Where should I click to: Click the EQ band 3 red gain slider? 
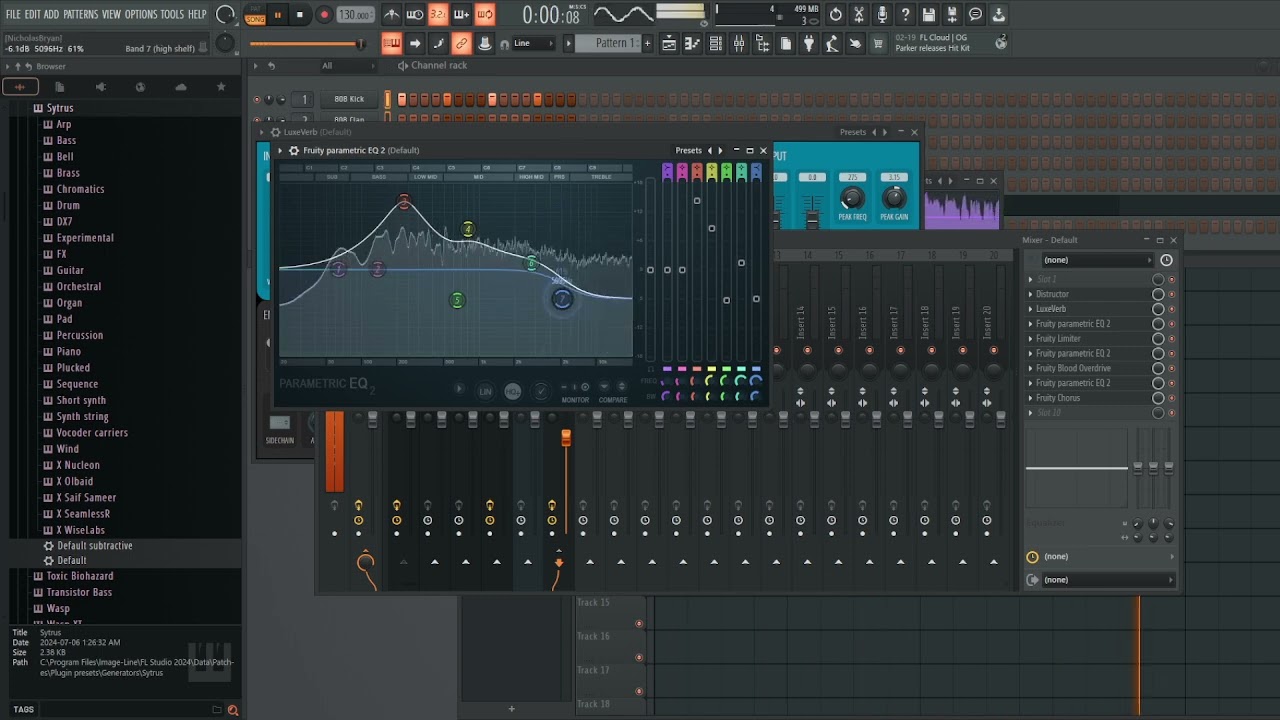pos(697,201)
